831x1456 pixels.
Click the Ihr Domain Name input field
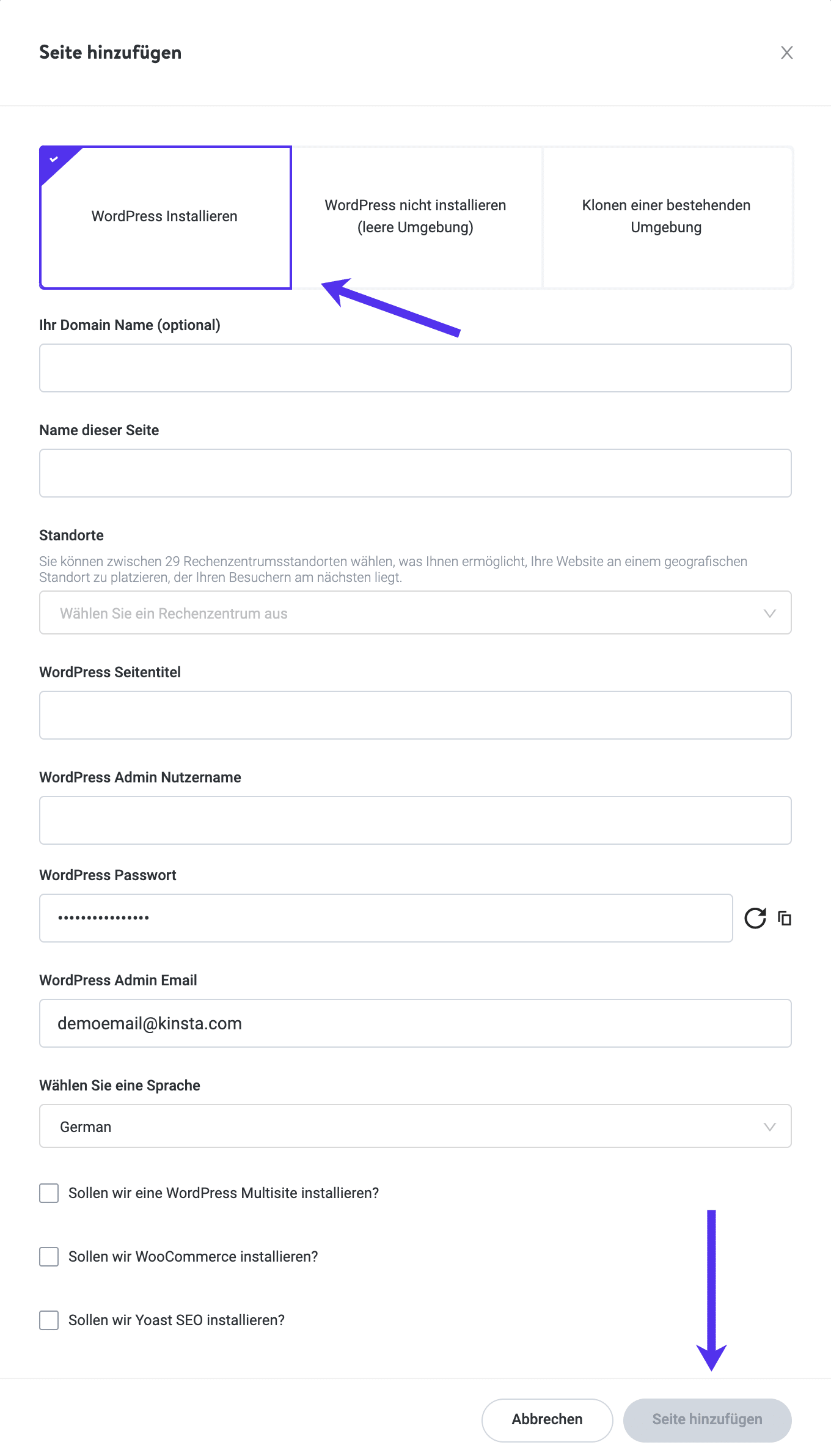[416, 367]
